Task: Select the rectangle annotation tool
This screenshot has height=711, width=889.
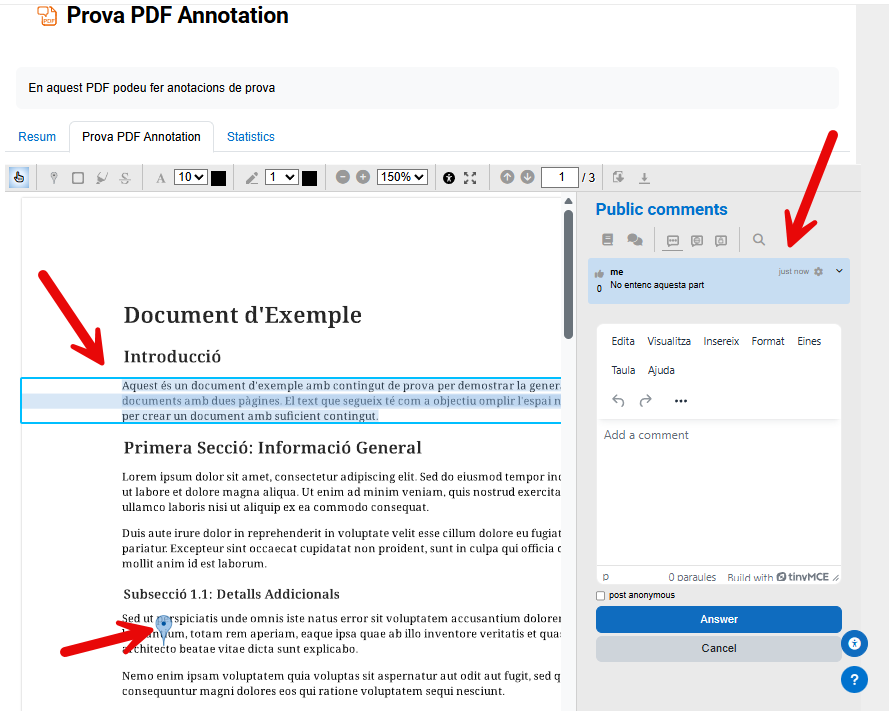Action: pos(78,178)
